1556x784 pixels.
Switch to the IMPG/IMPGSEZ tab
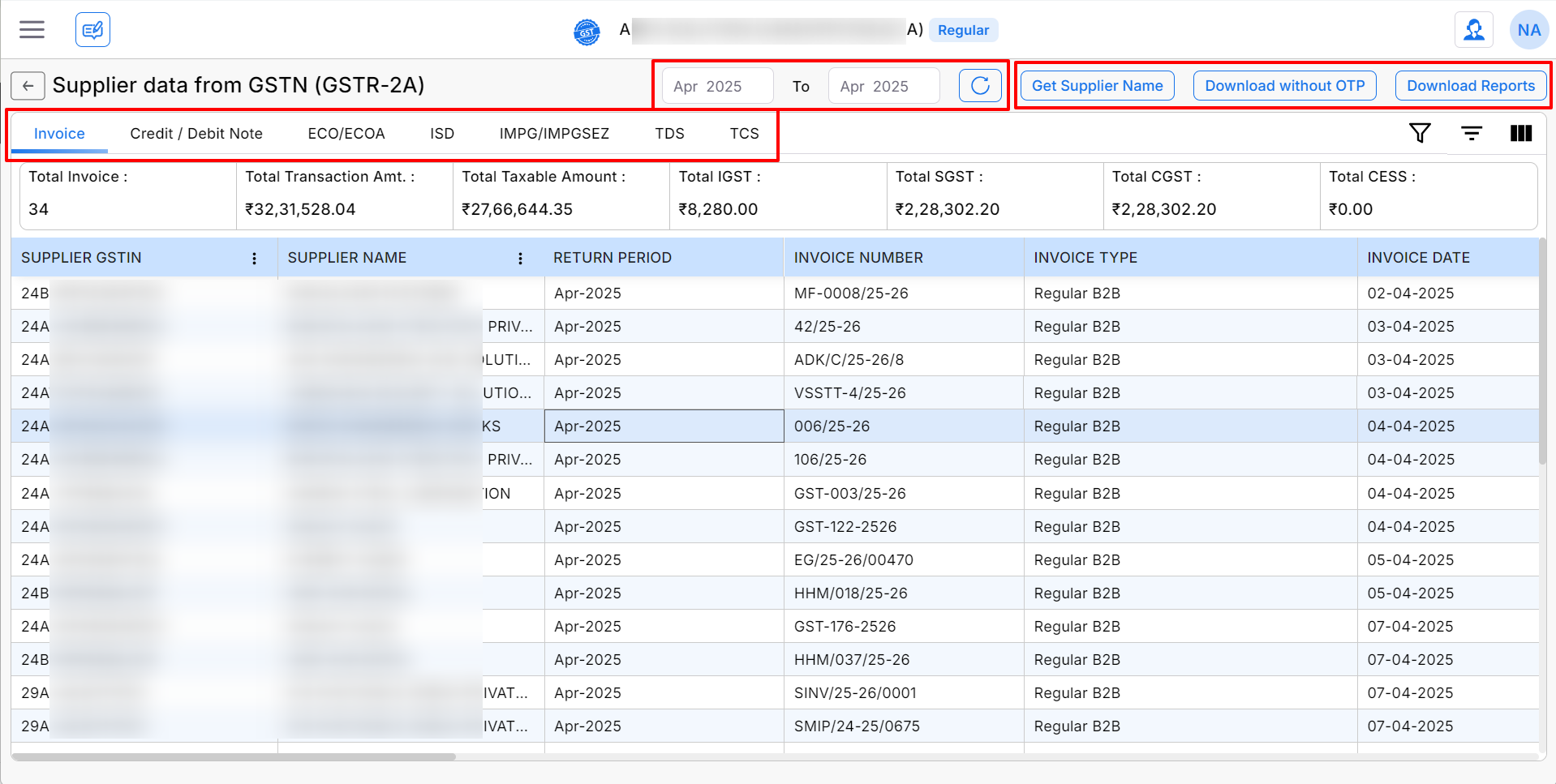click(x=554, y=134)
